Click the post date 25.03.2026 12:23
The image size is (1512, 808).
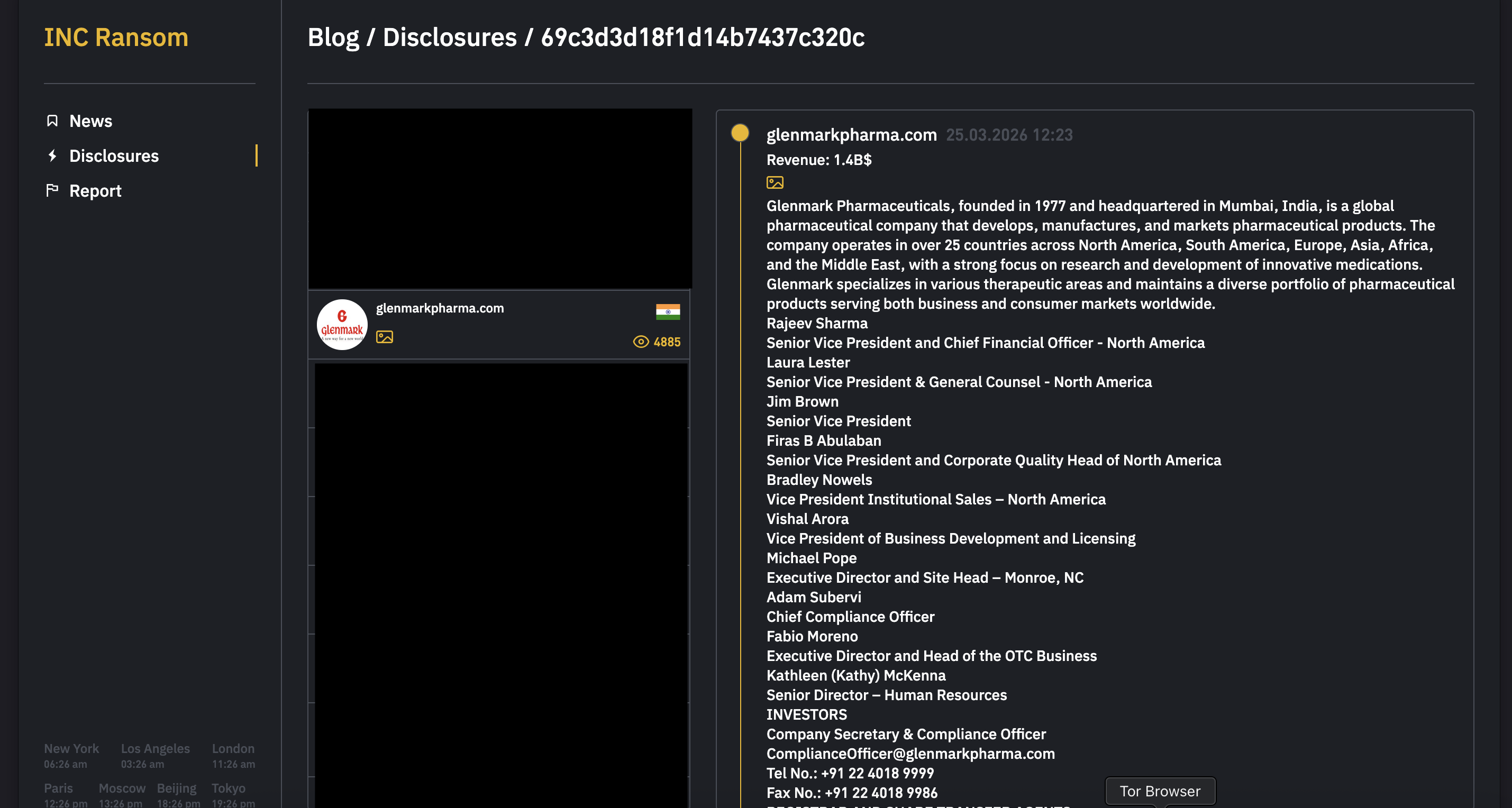[x=1009, y=134]
